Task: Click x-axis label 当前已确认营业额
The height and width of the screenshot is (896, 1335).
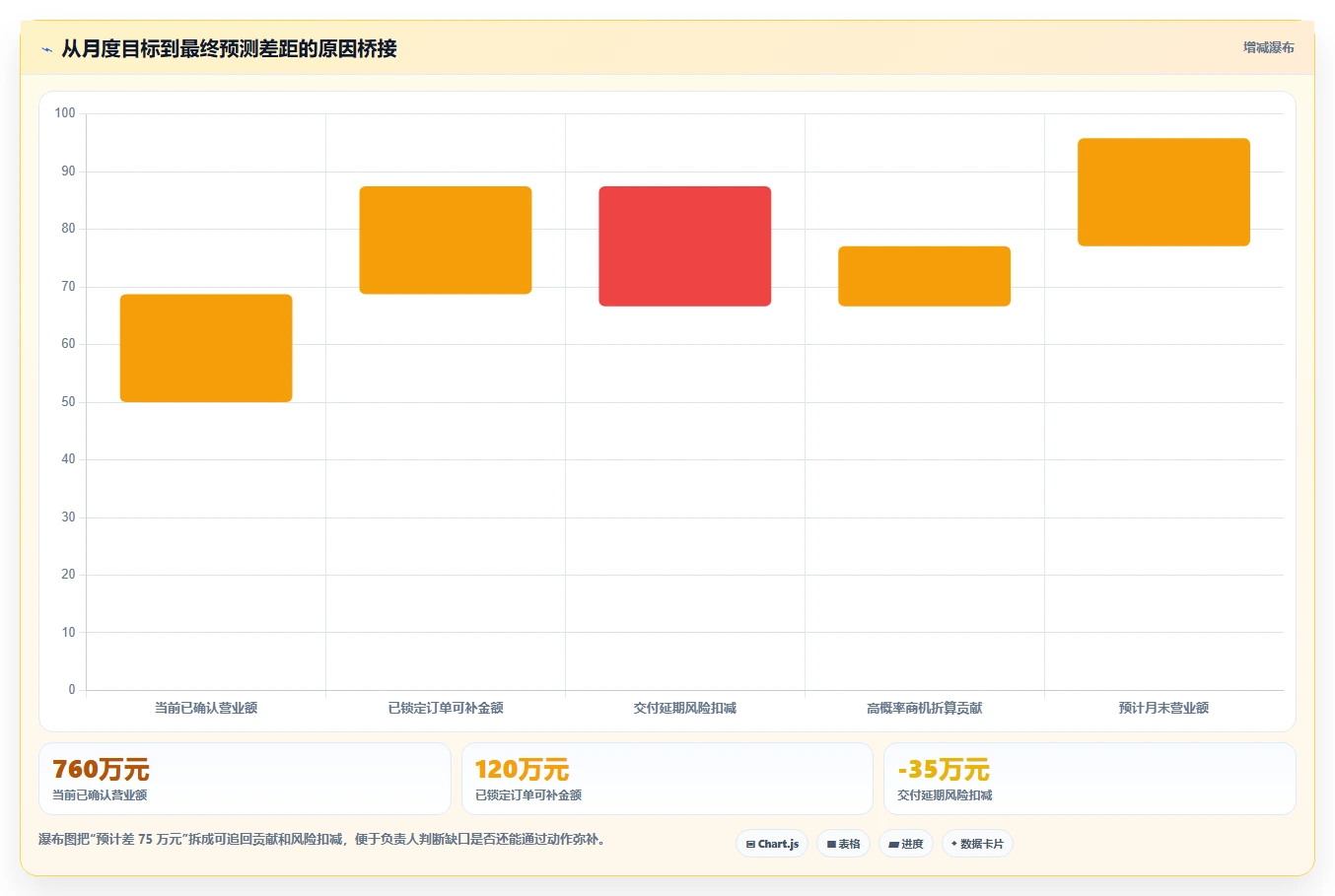Action: coord(206,708)
